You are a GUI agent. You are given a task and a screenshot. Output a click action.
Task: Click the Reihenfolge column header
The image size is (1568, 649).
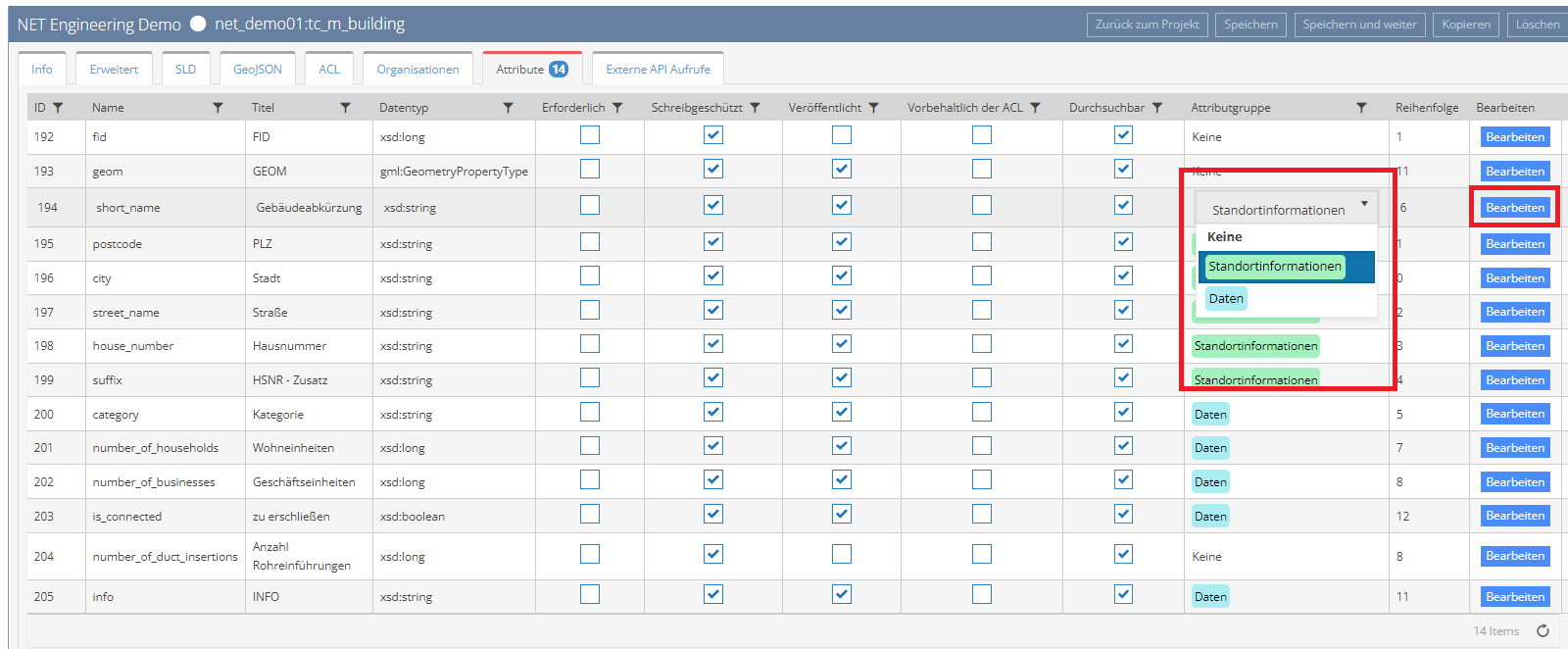(1427, 108)
